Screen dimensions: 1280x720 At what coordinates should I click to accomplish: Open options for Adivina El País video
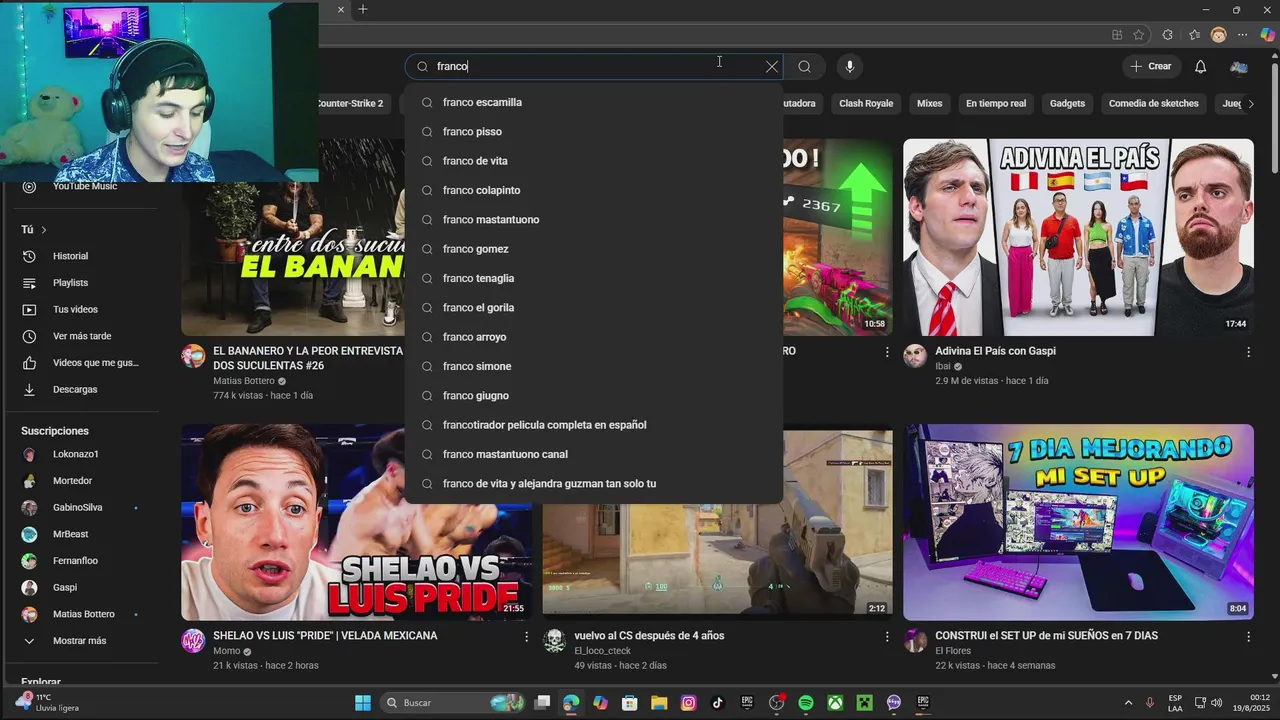(1248, 352)
